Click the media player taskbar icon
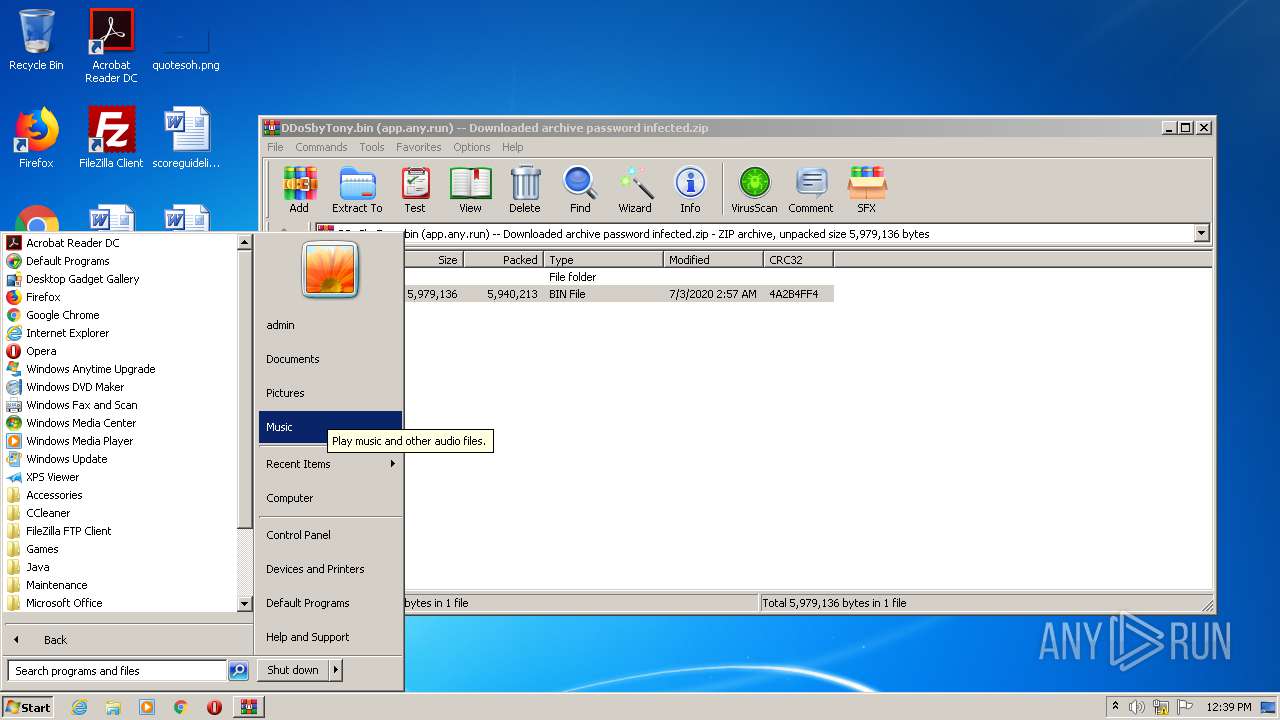Screen dimensions: 1280x720 [147, 707]
